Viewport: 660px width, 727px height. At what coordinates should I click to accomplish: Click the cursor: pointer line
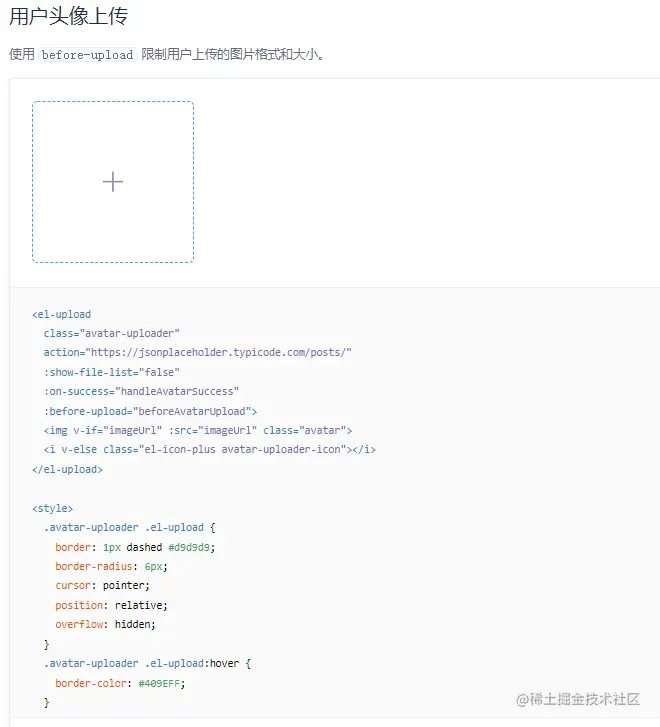coord(103,586)
